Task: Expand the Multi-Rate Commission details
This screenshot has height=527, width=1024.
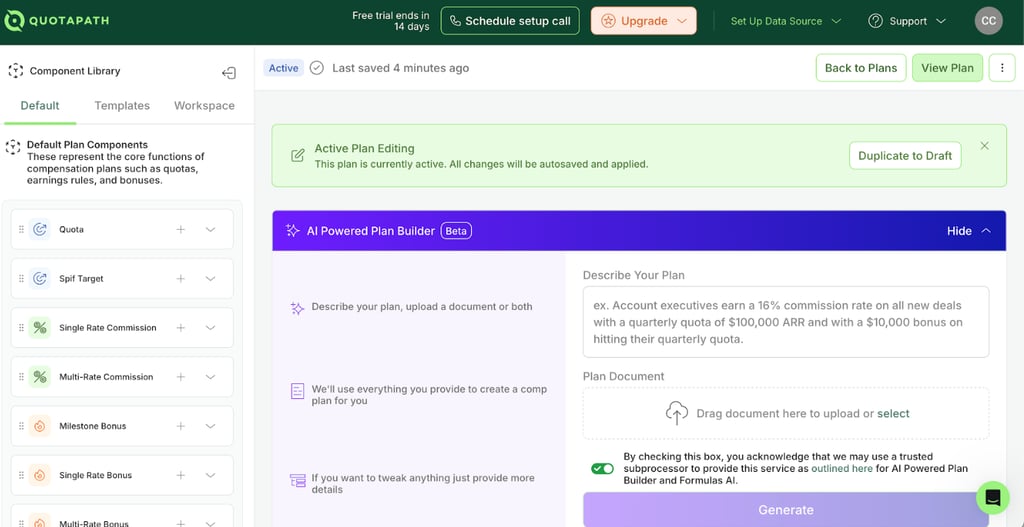Action: click(x=210, y=377)
